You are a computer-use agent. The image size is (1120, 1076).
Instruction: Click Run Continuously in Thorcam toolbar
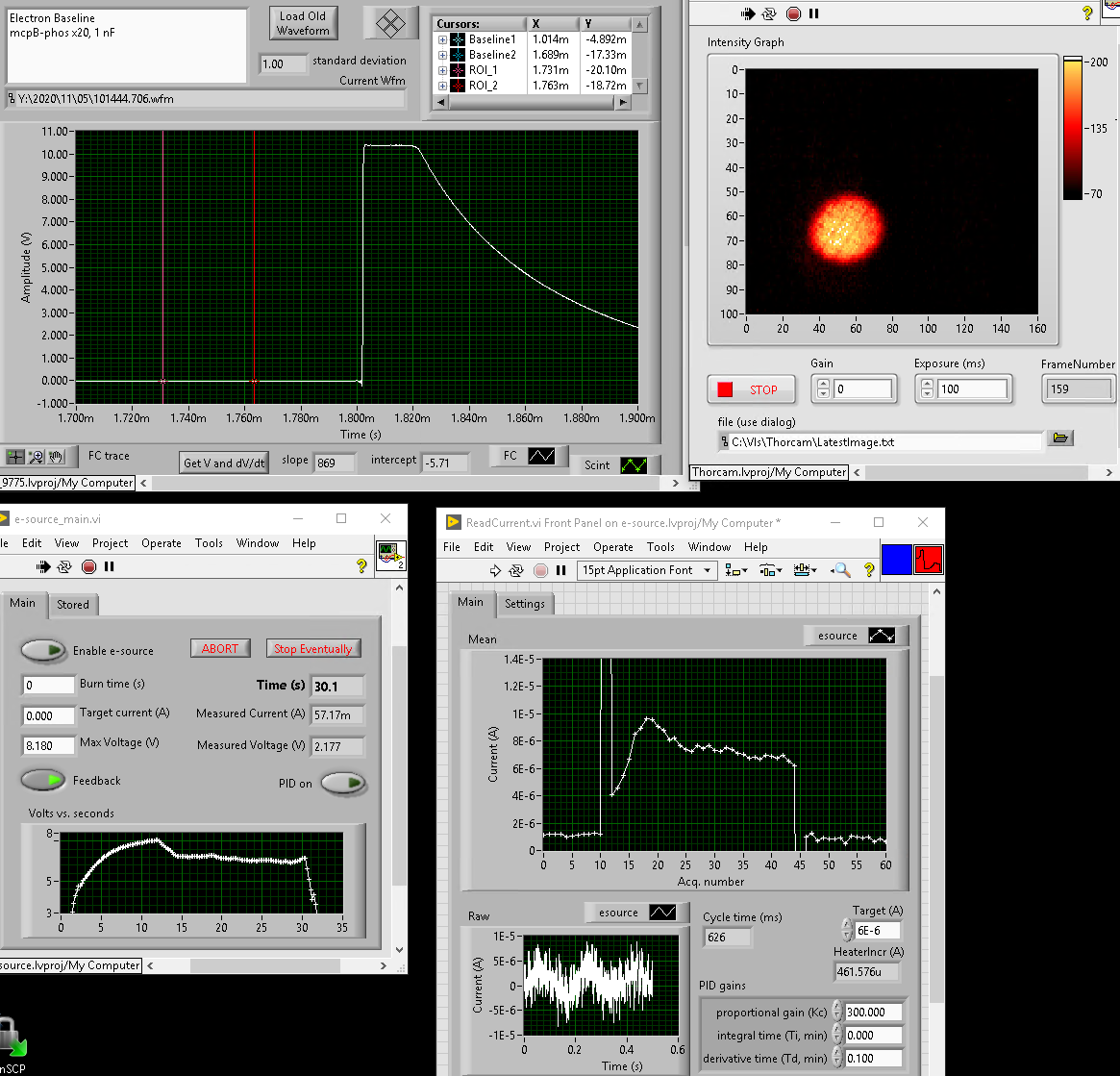(770, 13)
